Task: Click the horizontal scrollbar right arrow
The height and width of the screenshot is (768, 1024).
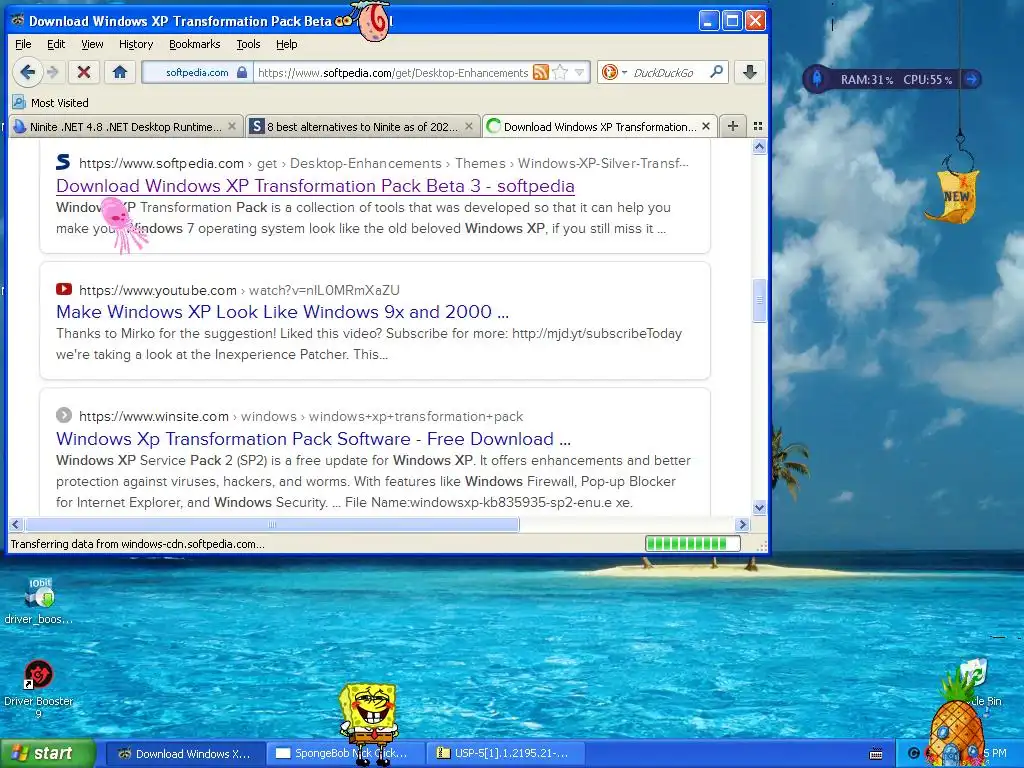Action: 742,524
